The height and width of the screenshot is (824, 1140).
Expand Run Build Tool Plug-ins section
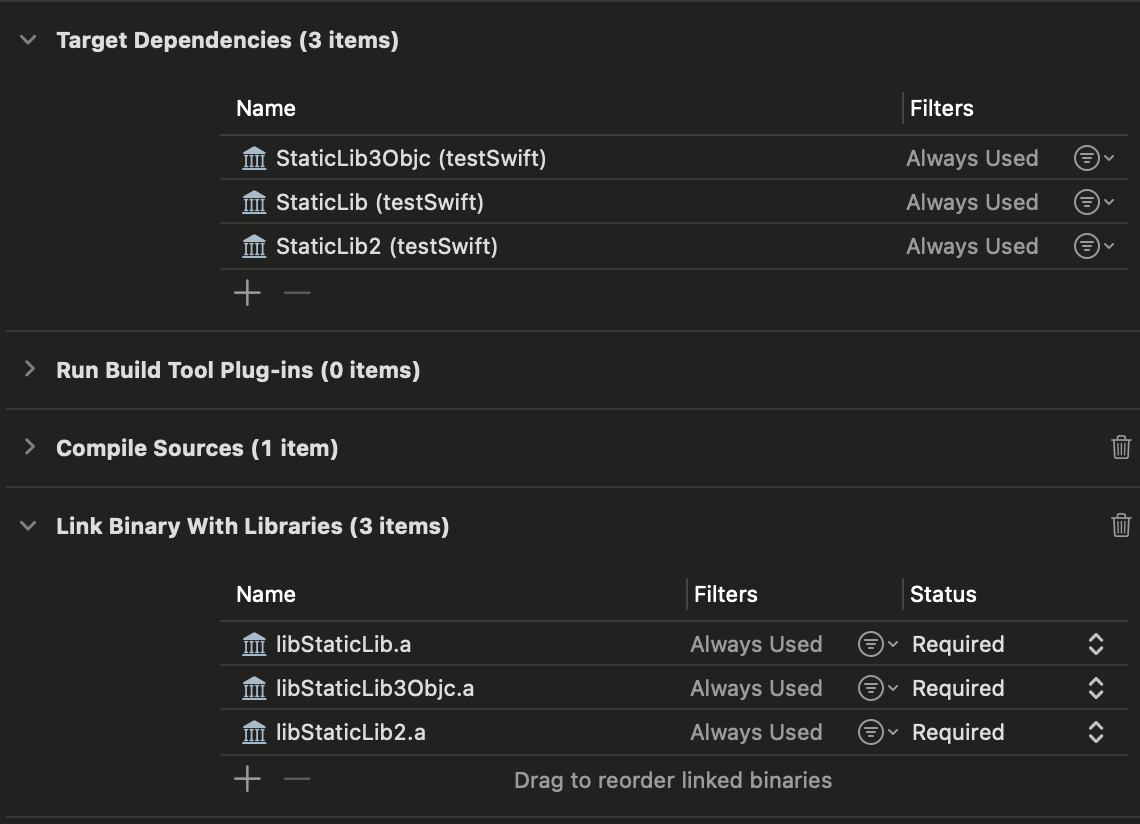pos(29,370)
